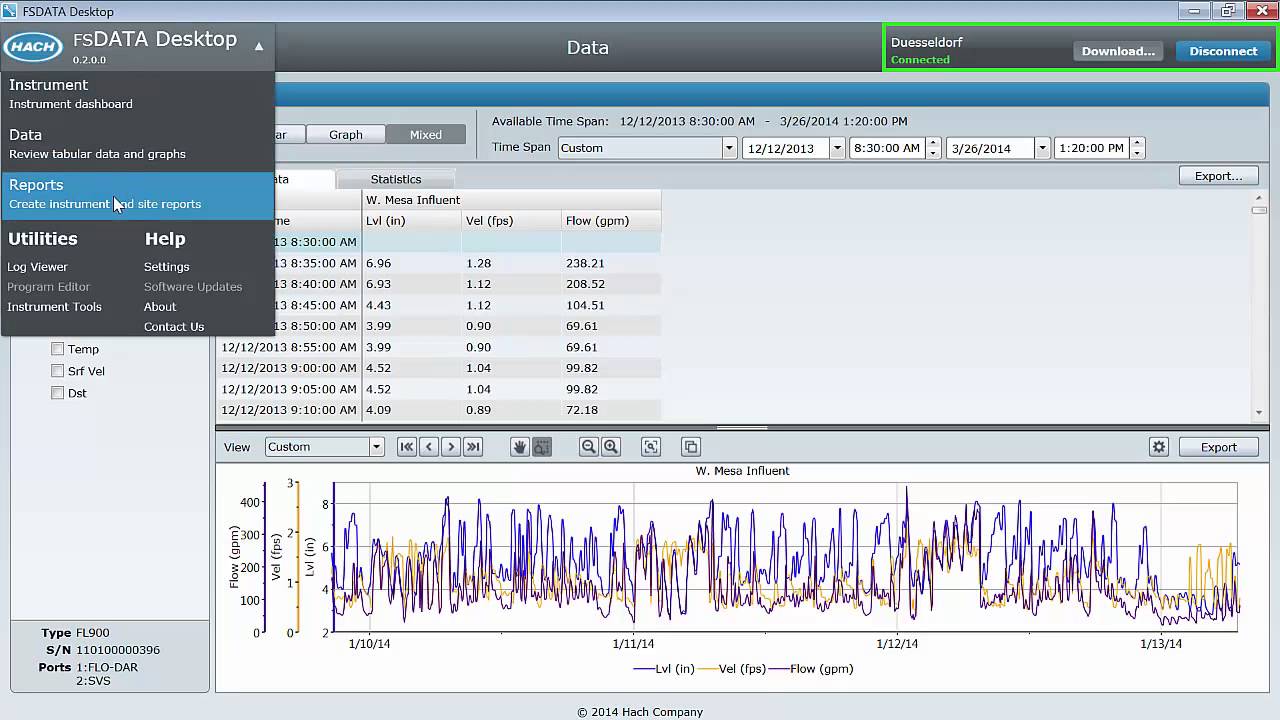1280x720 pixels.
Task: Check the Temp channel checkbox
Action: click(x=57, y=349)
